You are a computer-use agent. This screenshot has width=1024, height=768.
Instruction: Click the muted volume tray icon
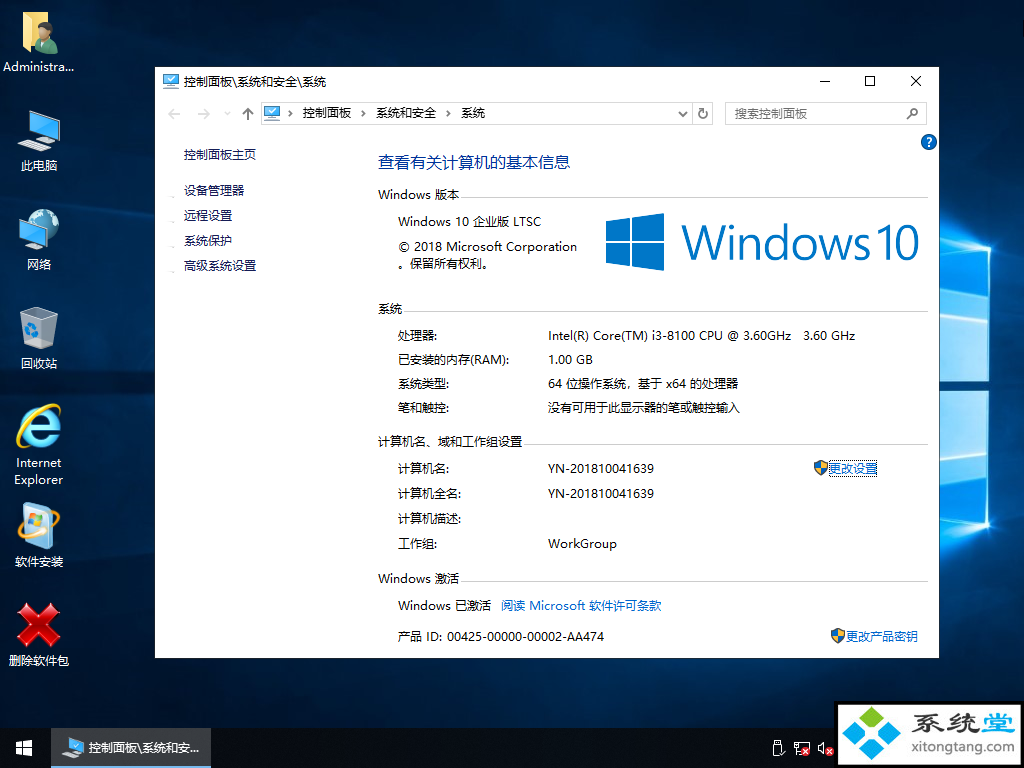[825, 748]
